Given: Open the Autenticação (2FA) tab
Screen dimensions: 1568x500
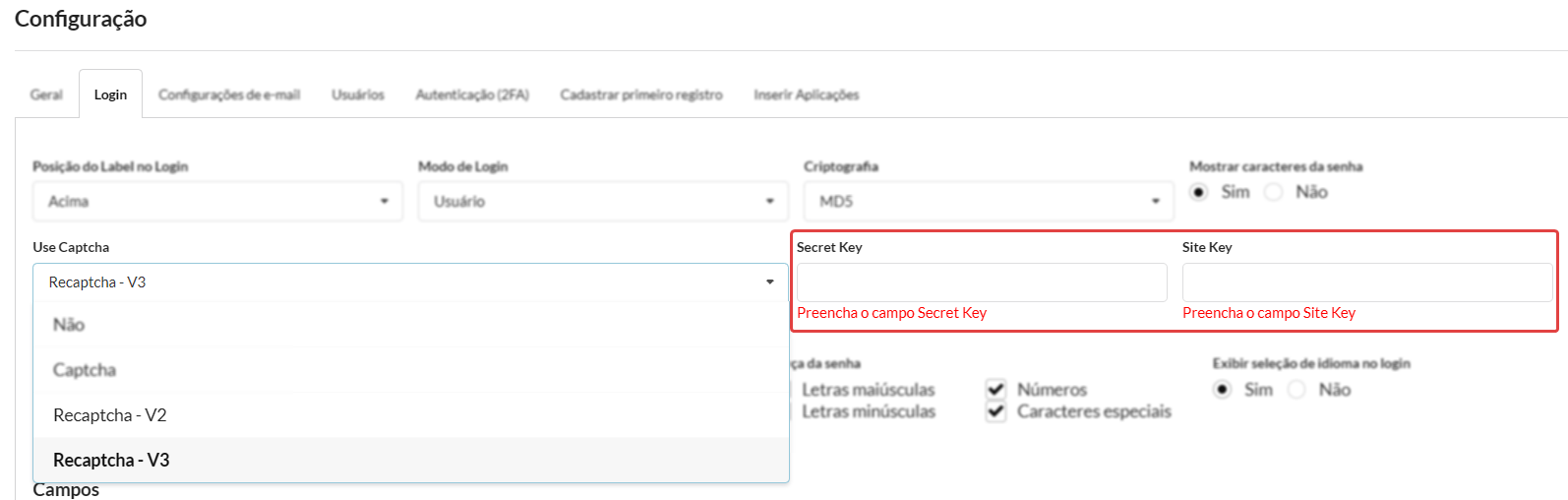Looking at the screenshot, I should [x=472, y=94].
